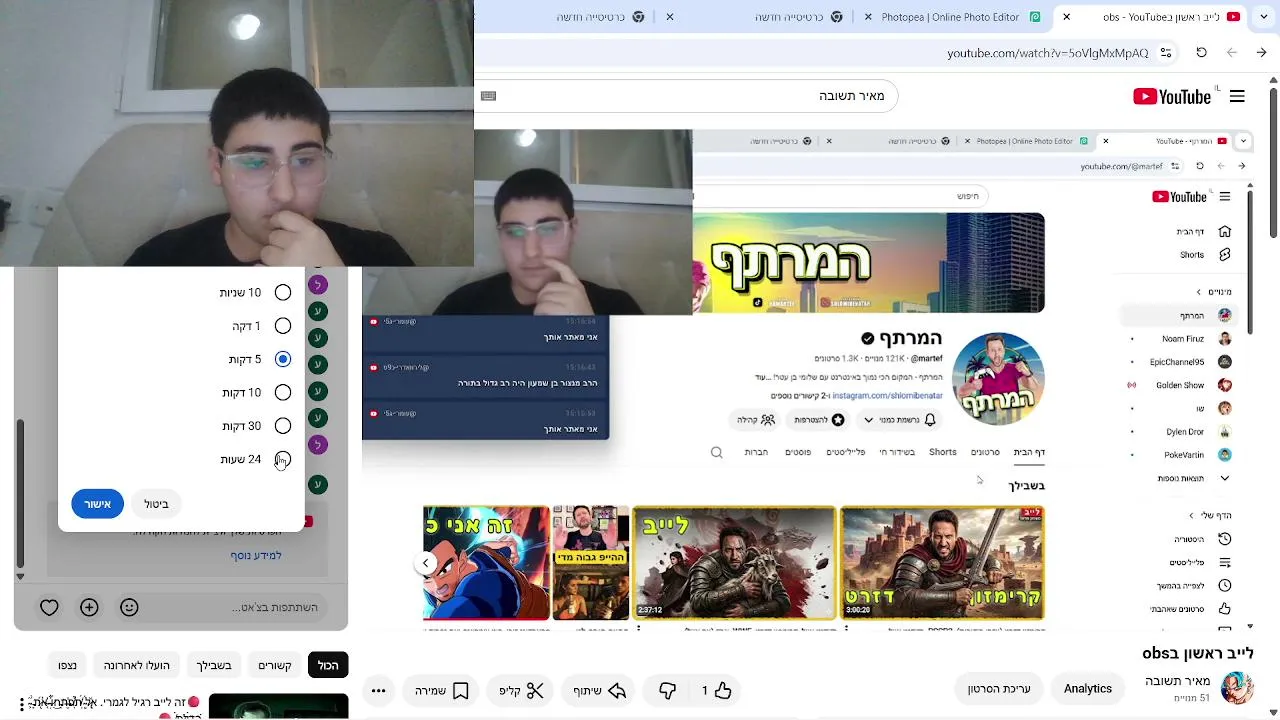Open the emoji picker in chat
The width and height of the screenshot is (1280, 720).
point(129,607)
